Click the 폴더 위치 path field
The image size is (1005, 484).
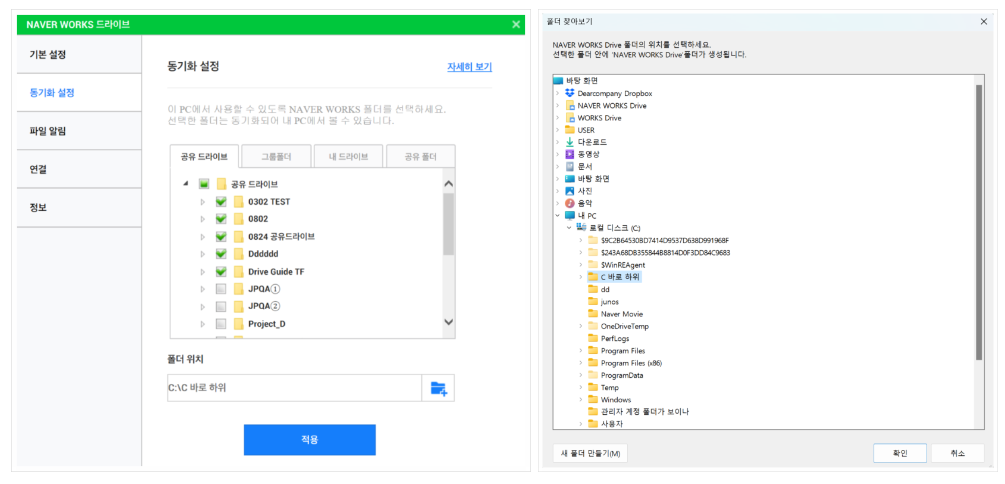tap(295, 388)
